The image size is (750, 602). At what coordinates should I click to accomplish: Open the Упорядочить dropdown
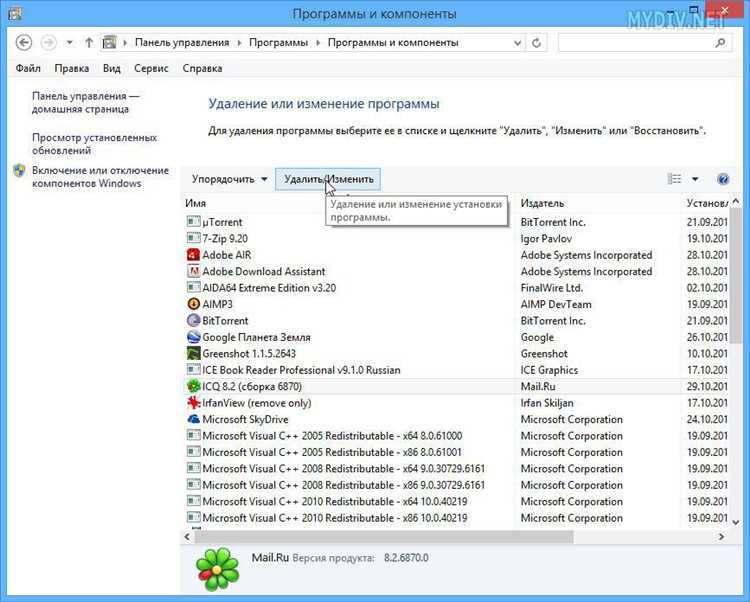[230, 179]
